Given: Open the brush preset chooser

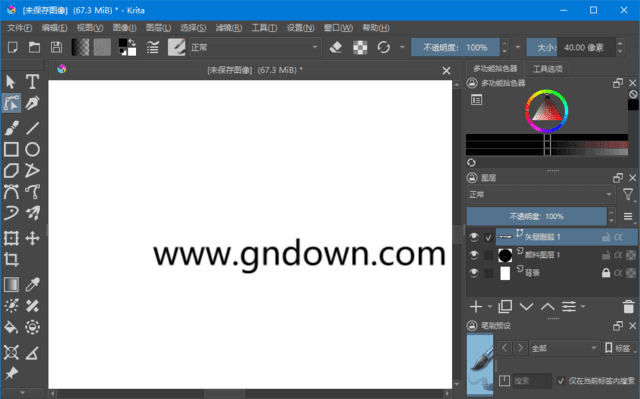Looking at the screenshot, I should [177, 47].
